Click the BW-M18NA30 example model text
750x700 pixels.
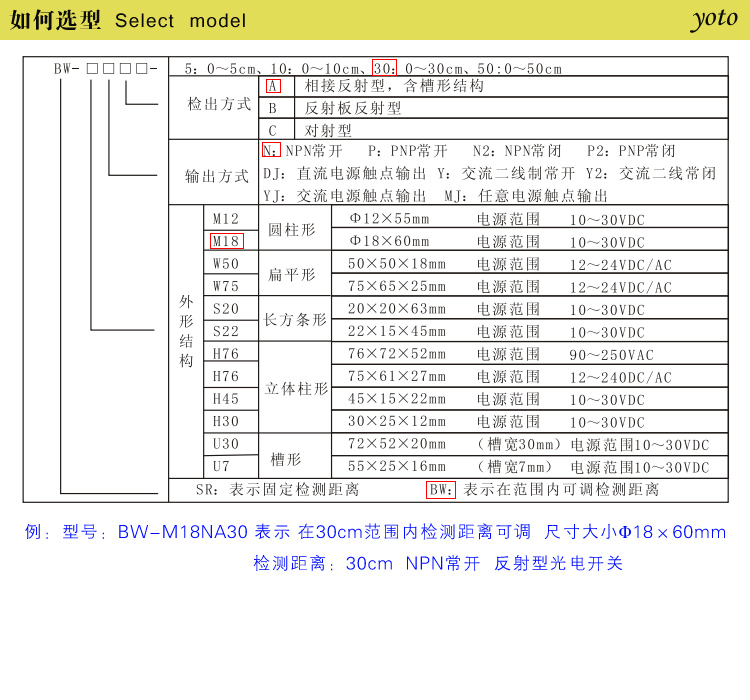(182, 532)
